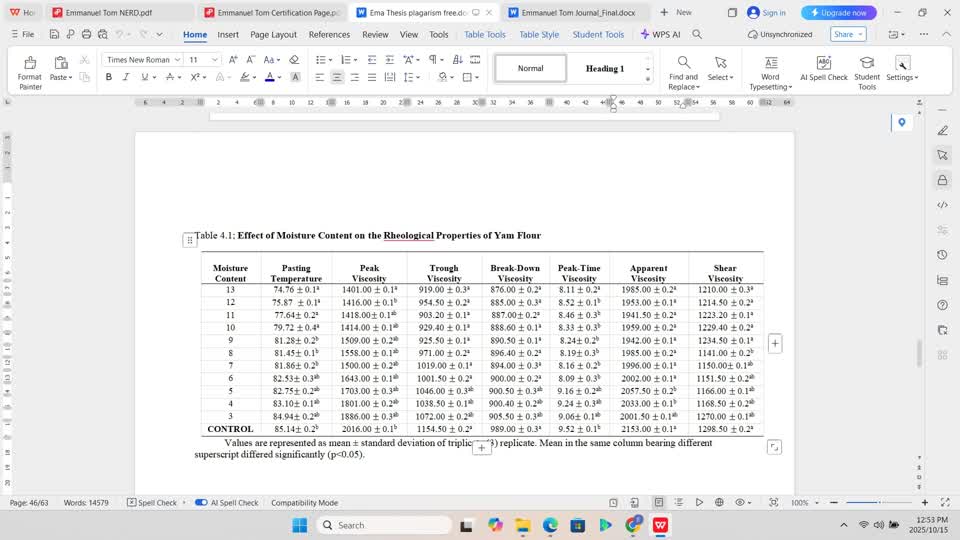Click the table move handle icon
The height and width of the screenshot is (540, 960).
coord(189,240)
